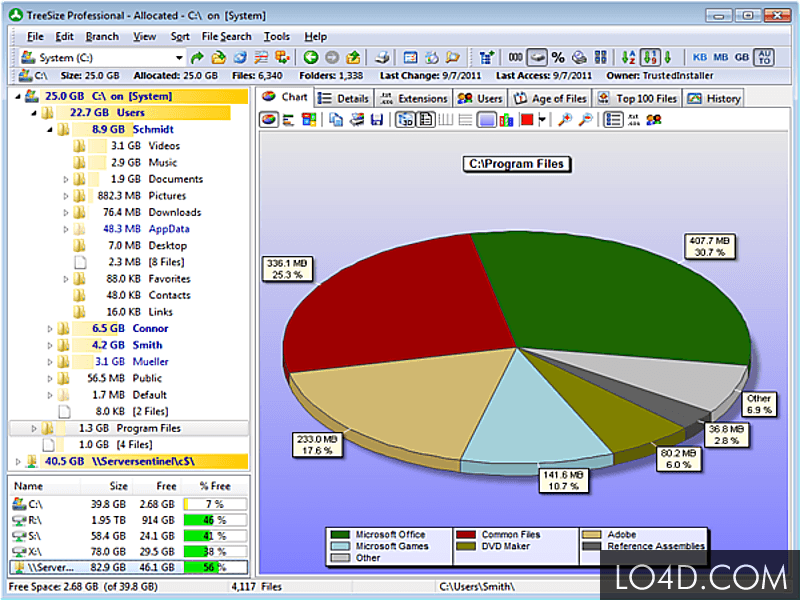Switch to the Age of Files tab
This screenshot has width=800, height=600.
pos(551,98)
